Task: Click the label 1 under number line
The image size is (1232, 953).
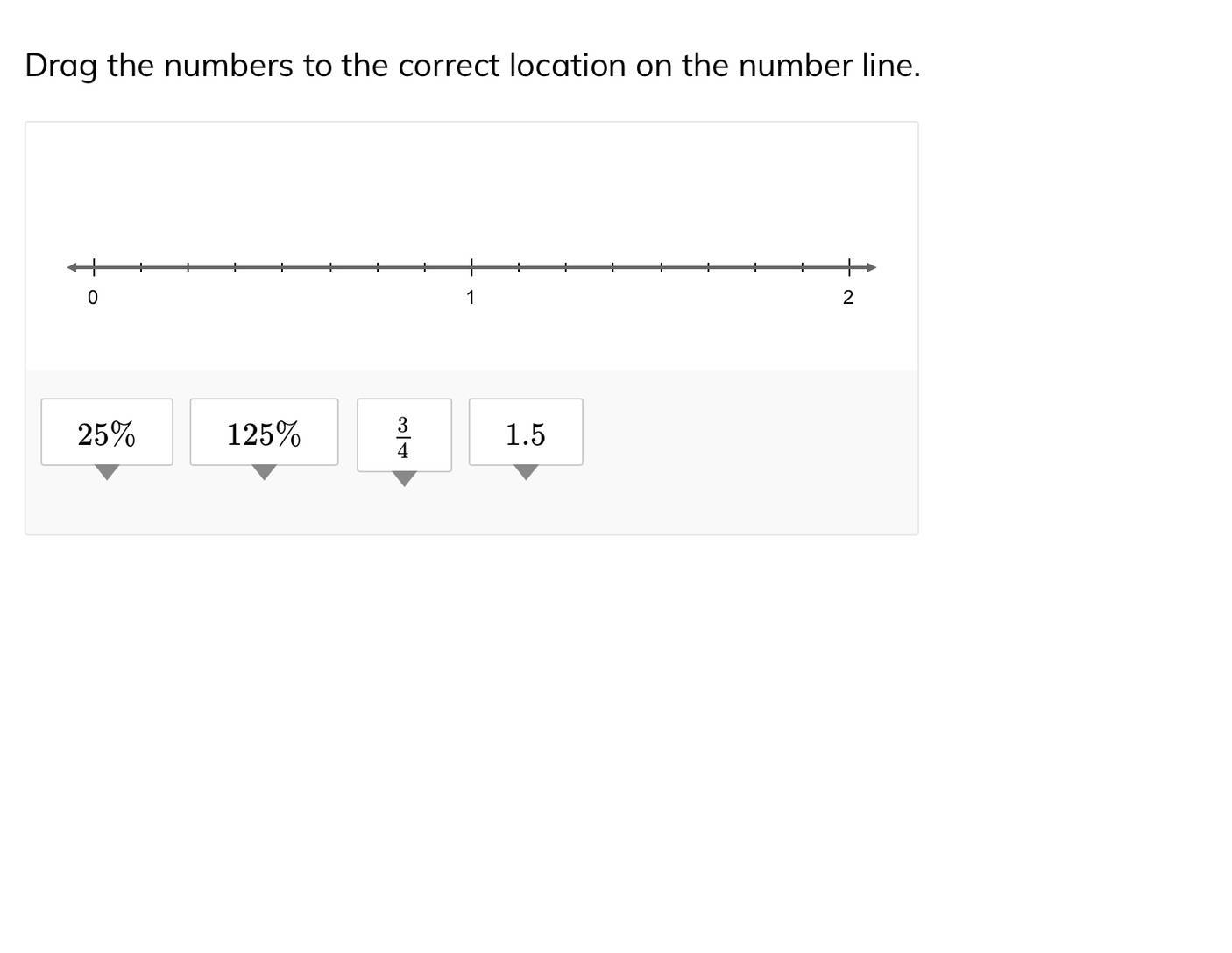Action: pos(471,298)
